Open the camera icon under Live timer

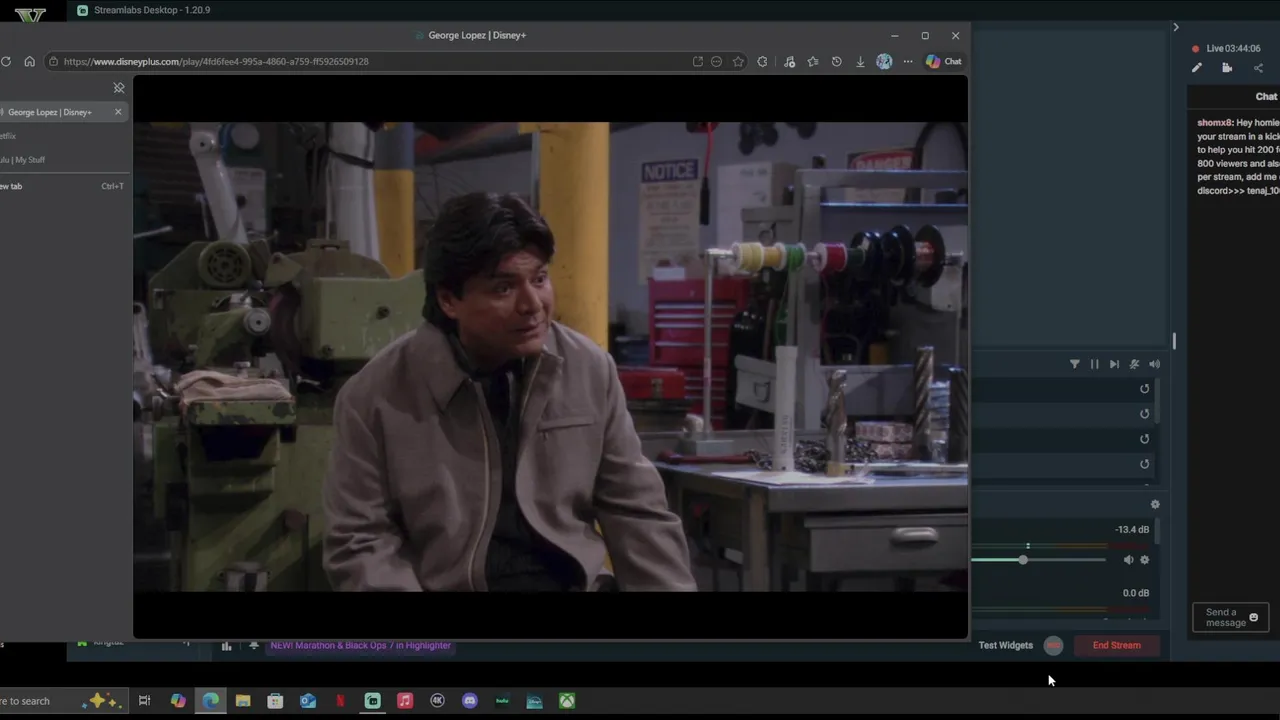pyautogui.click(x=1227, y=68)
